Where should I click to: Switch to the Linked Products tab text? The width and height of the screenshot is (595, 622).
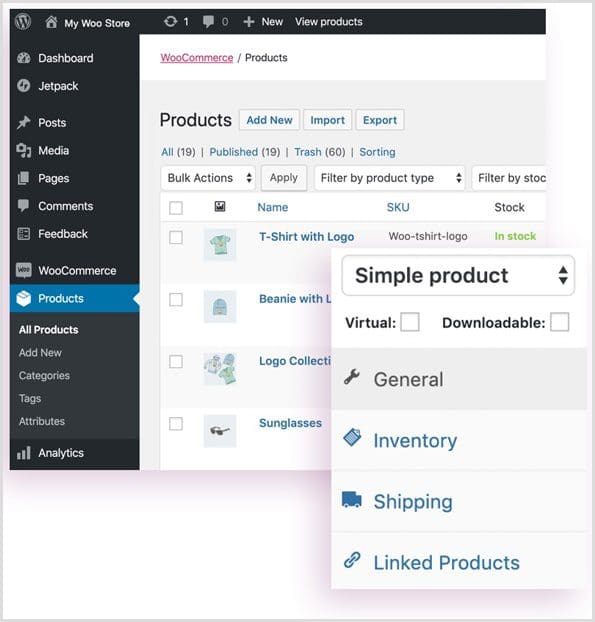(447, 563)
